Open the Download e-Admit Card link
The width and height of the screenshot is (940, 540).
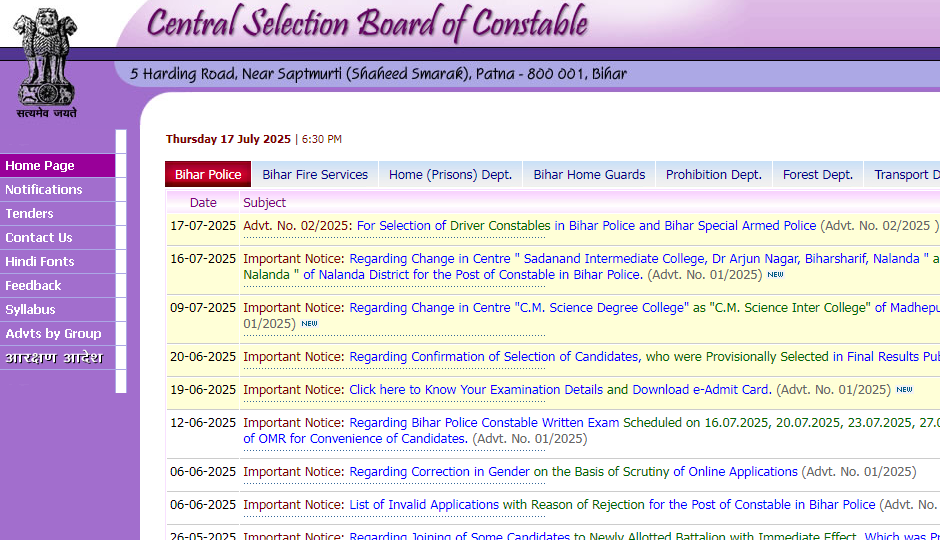pyautogui.click(x=700, y=390)
